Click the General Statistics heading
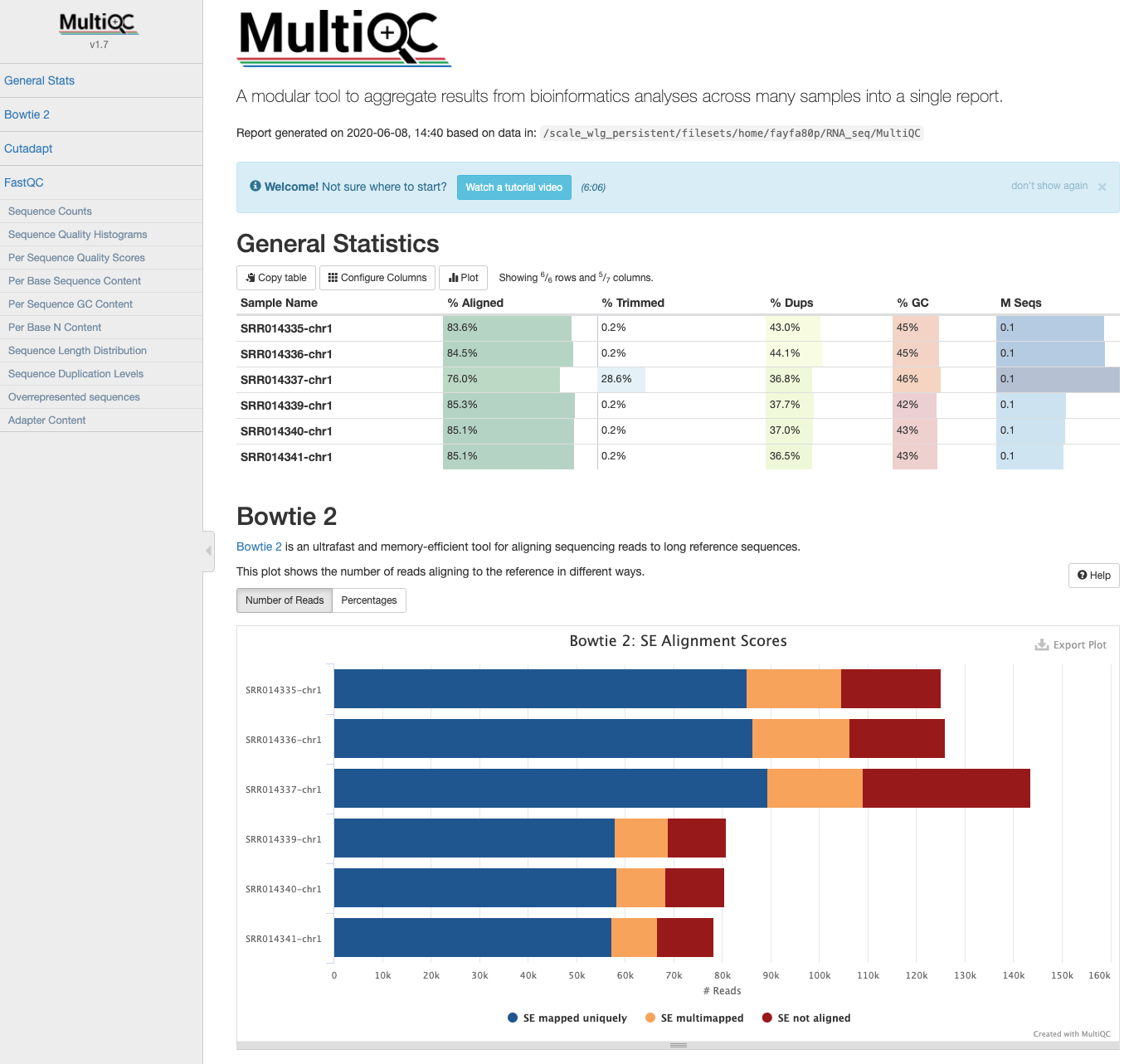 (338, 244)
